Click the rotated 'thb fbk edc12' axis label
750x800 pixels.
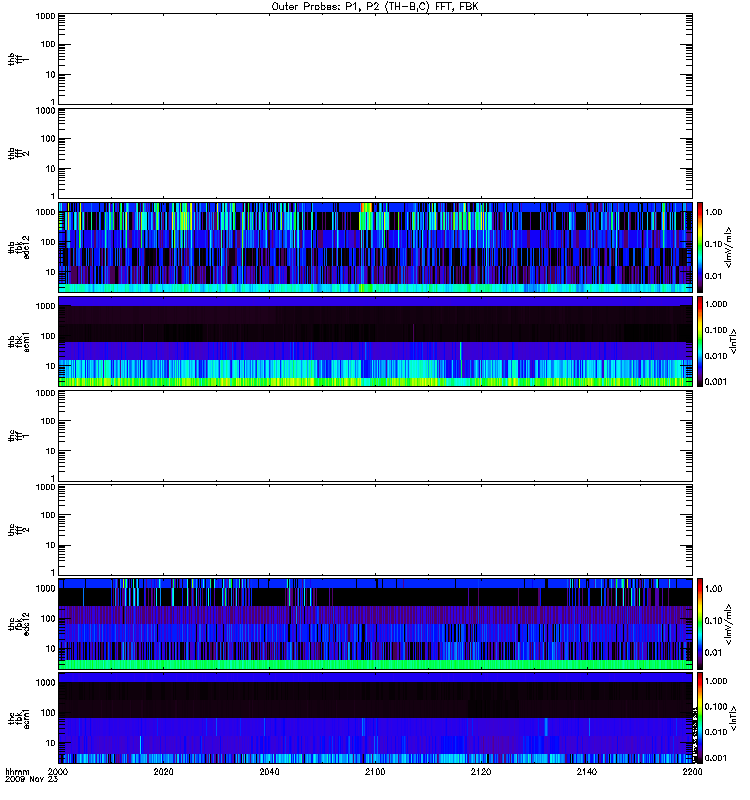(19, 247)
